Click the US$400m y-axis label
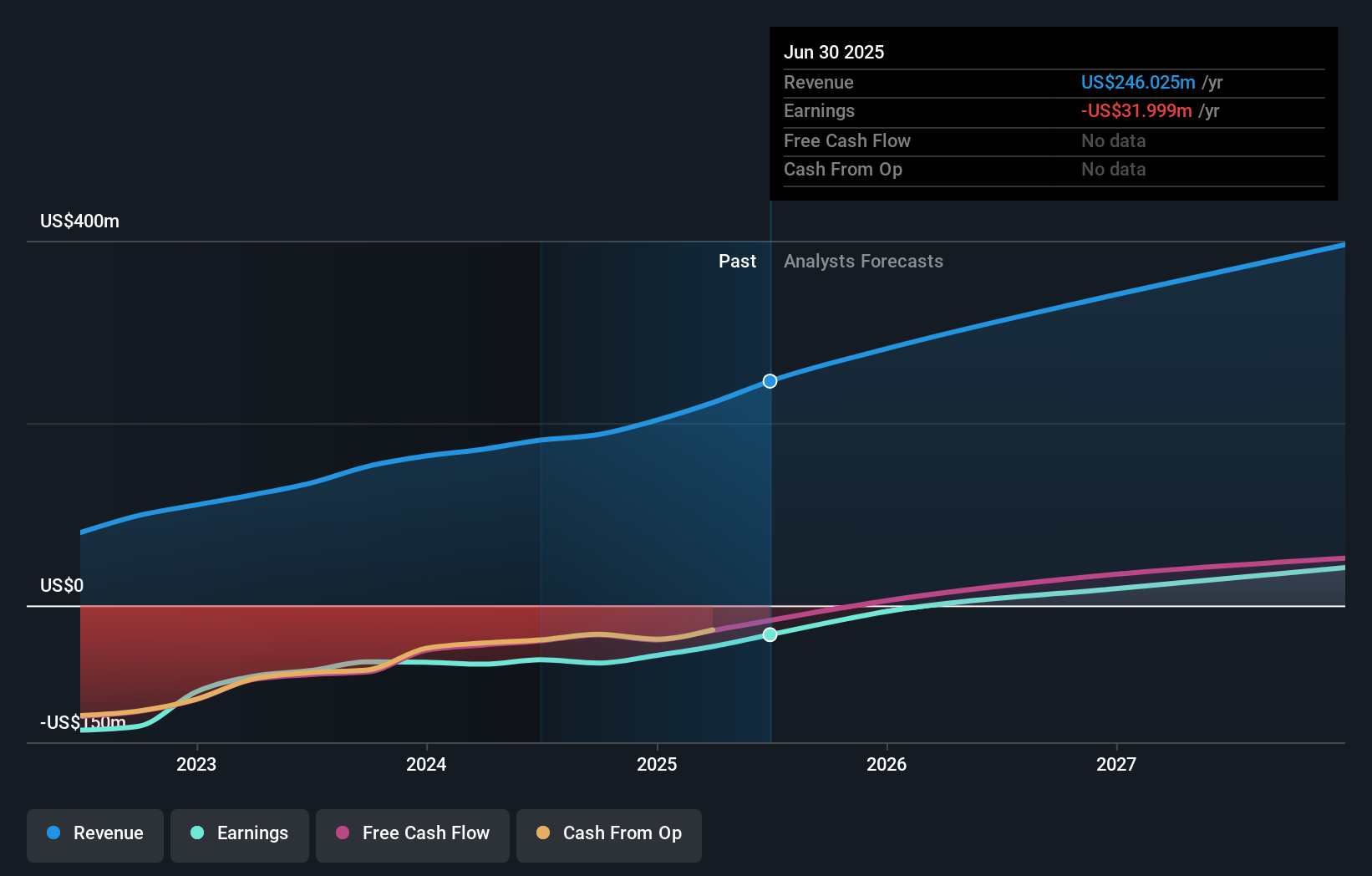Screen dimensions: 1372x876 tap(80, 221)
